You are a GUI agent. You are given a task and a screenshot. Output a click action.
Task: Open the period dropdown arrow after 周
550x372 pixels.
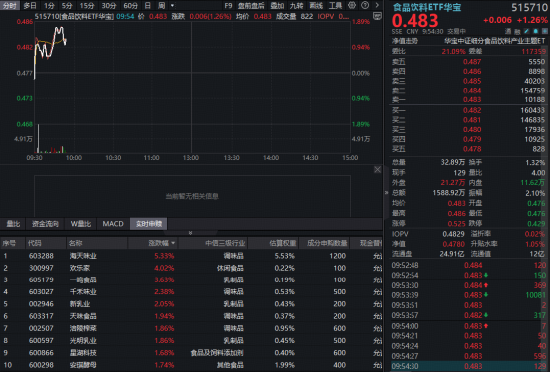172,6
